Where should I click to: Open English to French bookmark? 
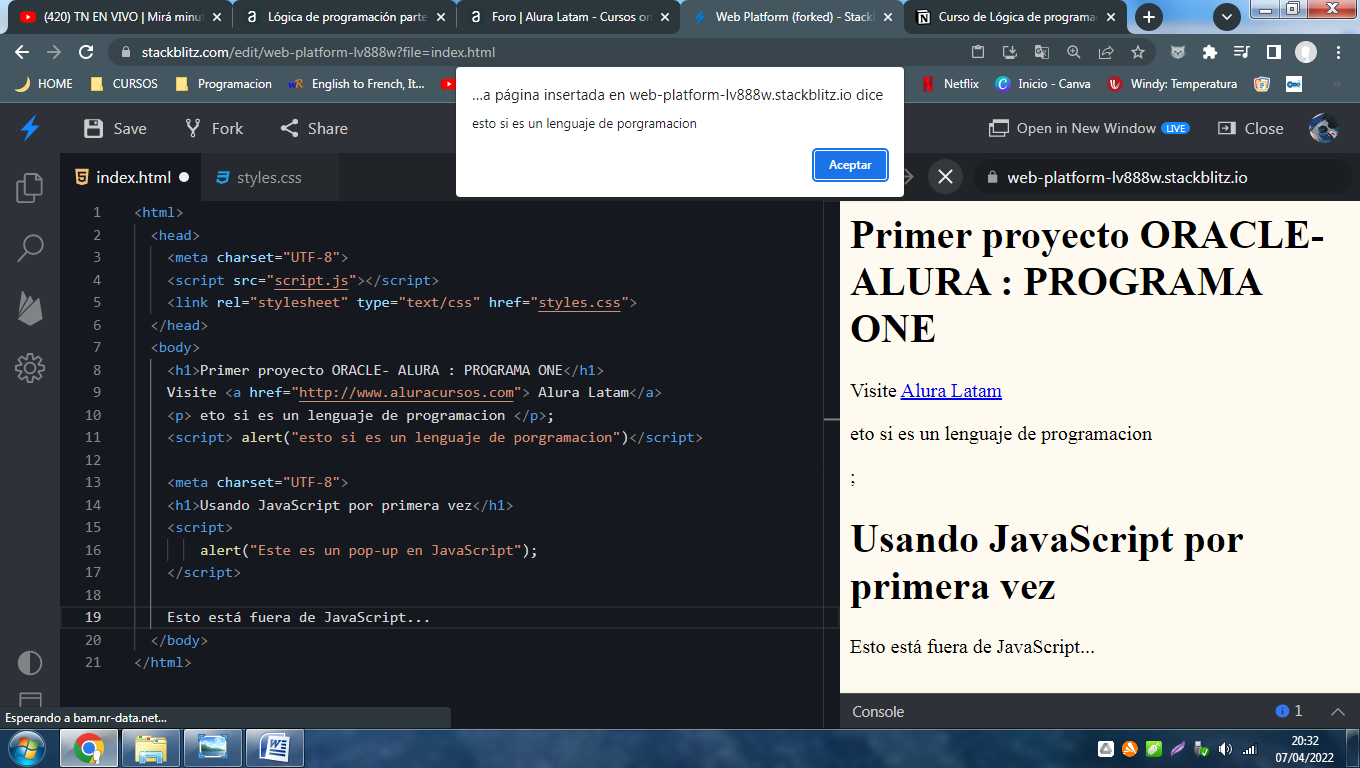pyautogui.click(x=356, y=84)
